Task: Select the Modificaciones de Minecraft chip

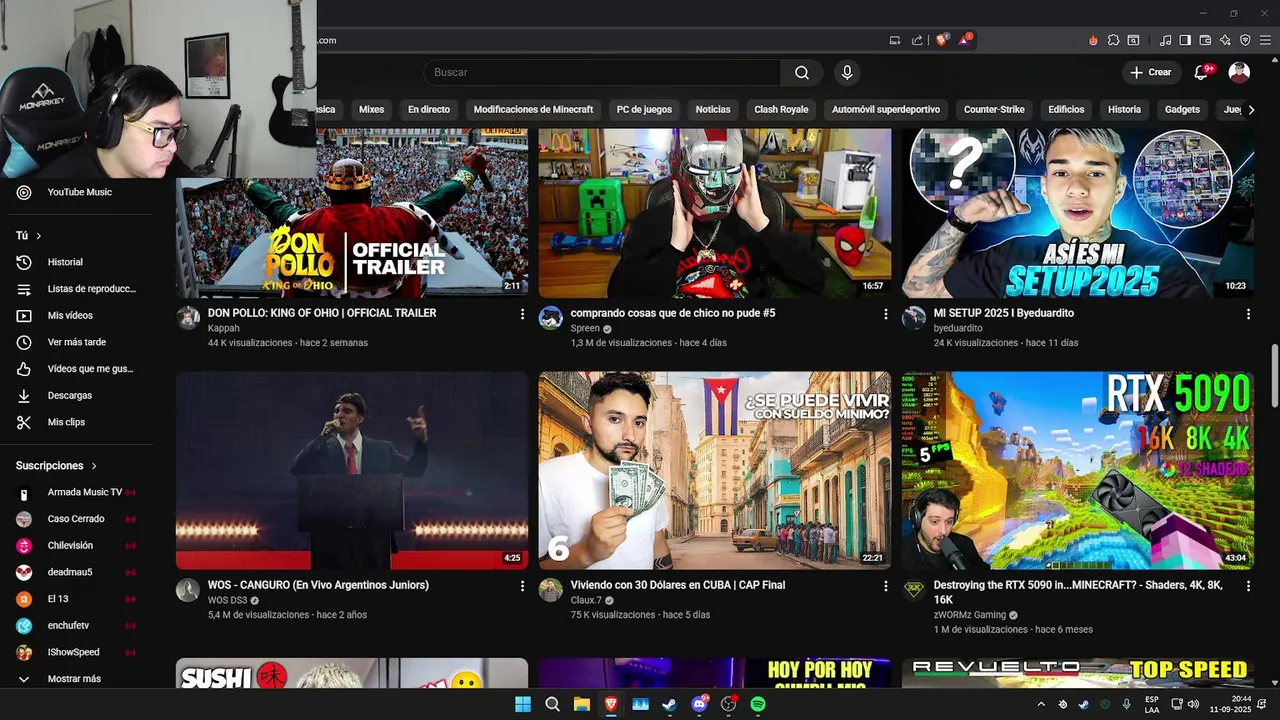Action: click(533, 109)
